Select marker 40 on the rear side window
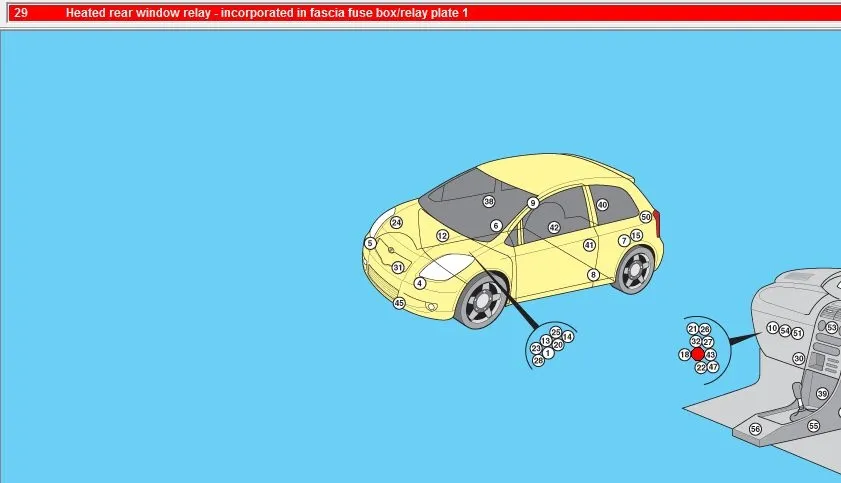 point(602,205)
